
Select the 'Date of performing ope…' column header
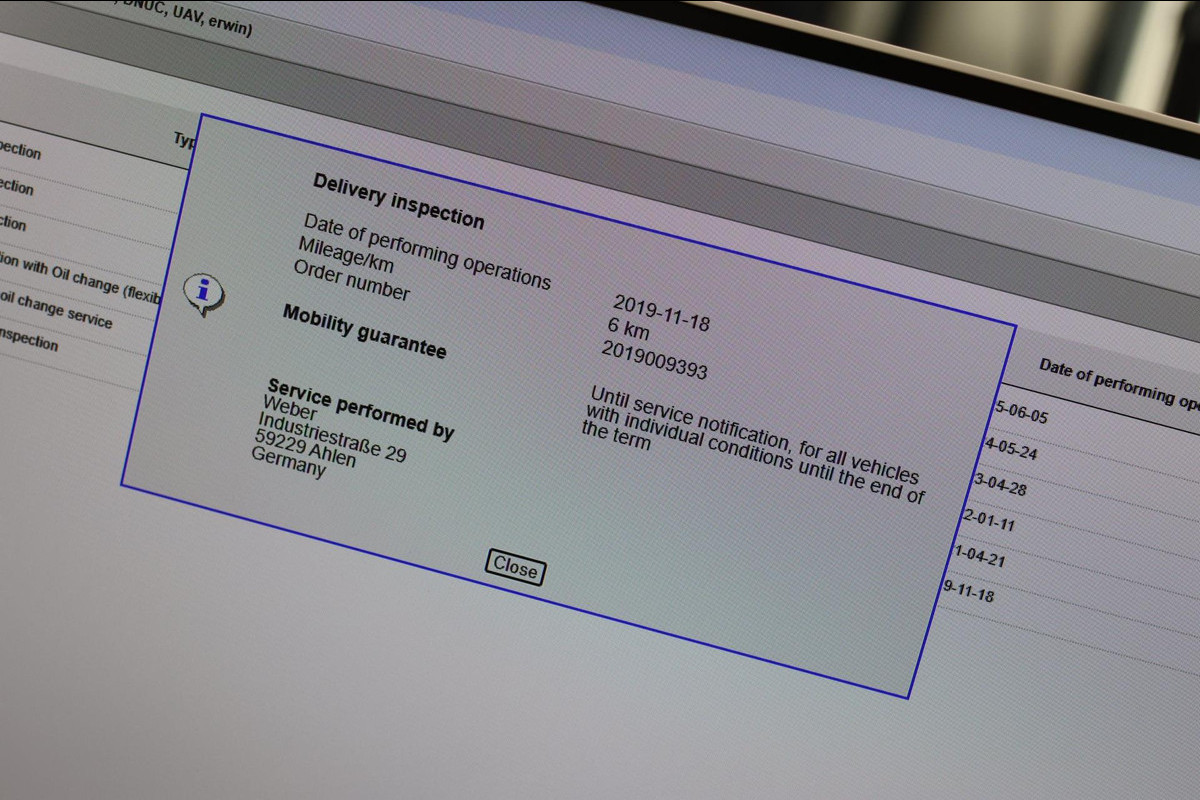pos(1119,384)
